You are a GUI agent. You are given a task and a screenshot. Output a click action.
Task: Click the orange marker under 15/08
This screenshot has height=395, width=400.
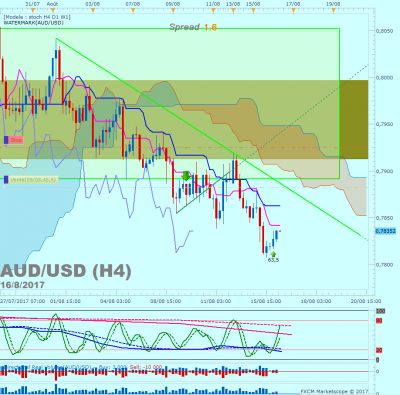pos(253,10)
